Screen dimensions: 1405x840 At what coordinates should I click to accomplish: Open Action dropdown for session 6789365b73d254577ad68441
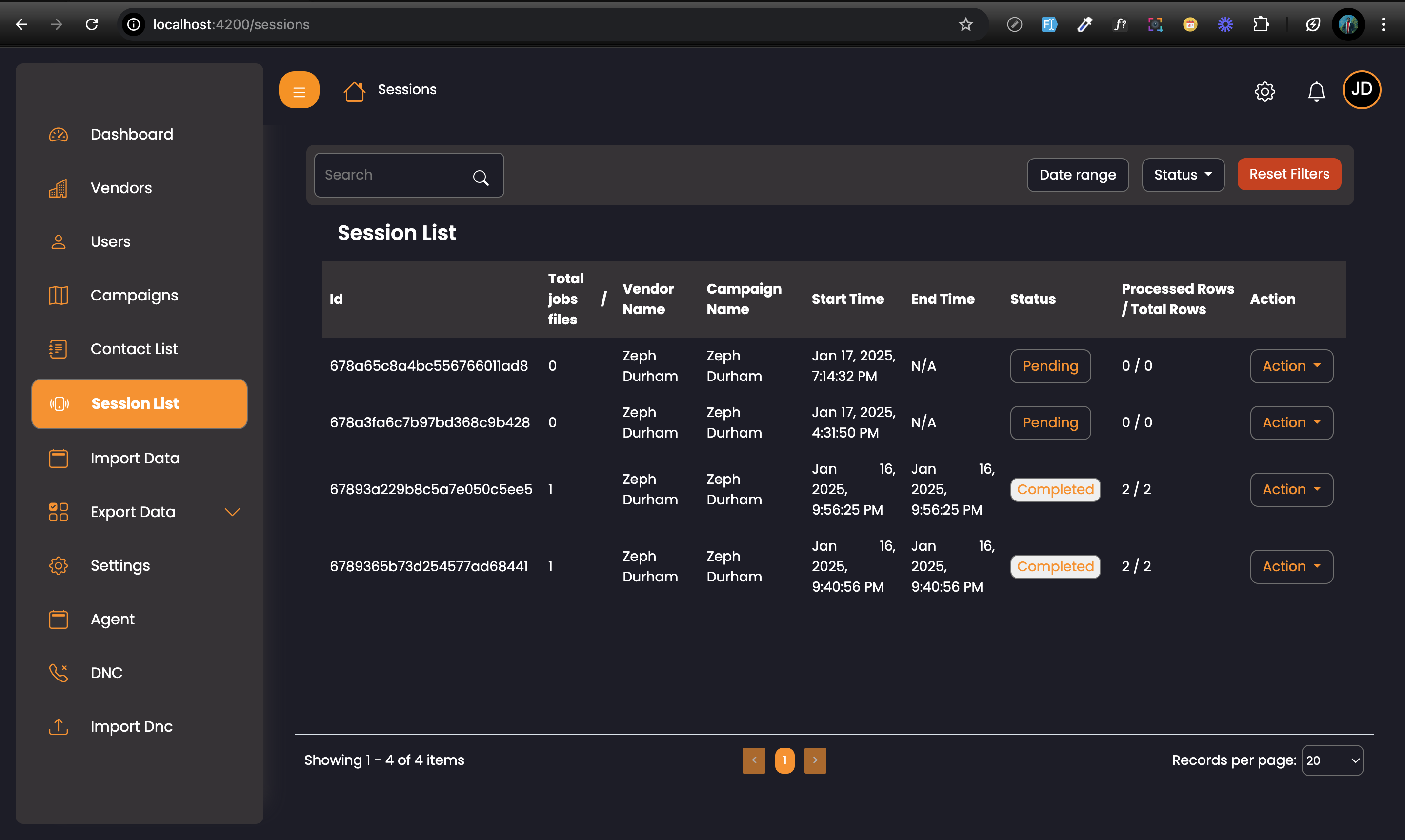pos(1291,567)
